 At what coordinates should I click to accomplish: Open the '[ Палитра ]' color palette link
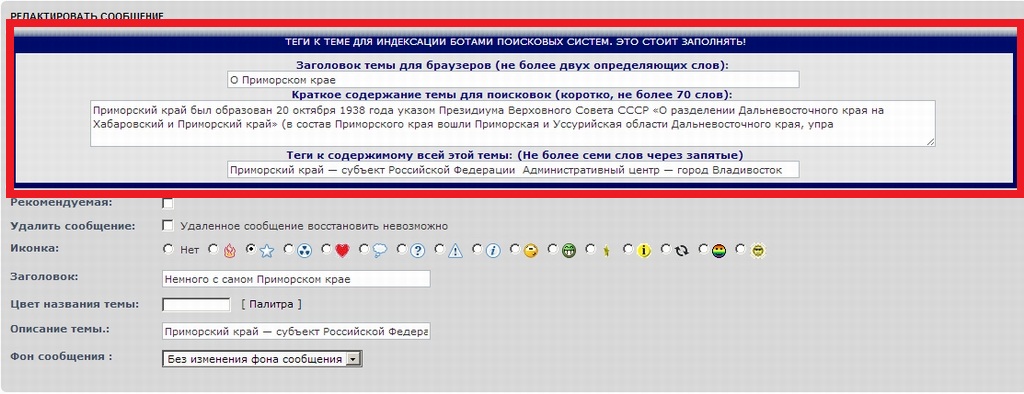point(271,304)
